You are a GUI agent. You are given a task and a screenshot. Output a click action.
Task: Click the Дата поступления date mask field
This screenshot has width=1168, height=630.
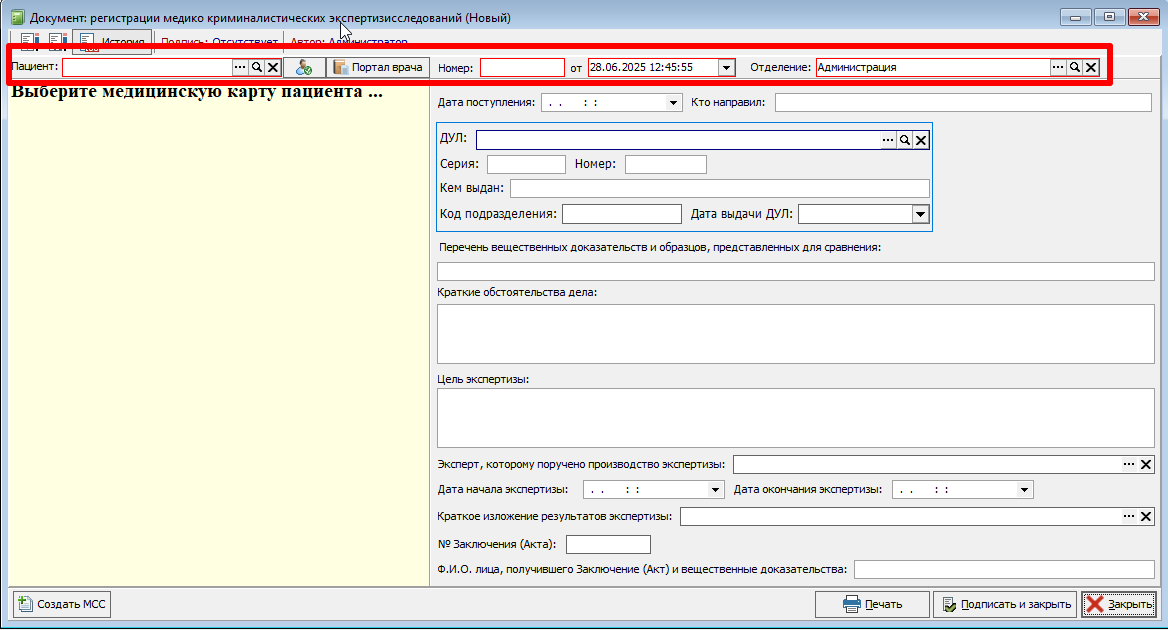point(603,103)
